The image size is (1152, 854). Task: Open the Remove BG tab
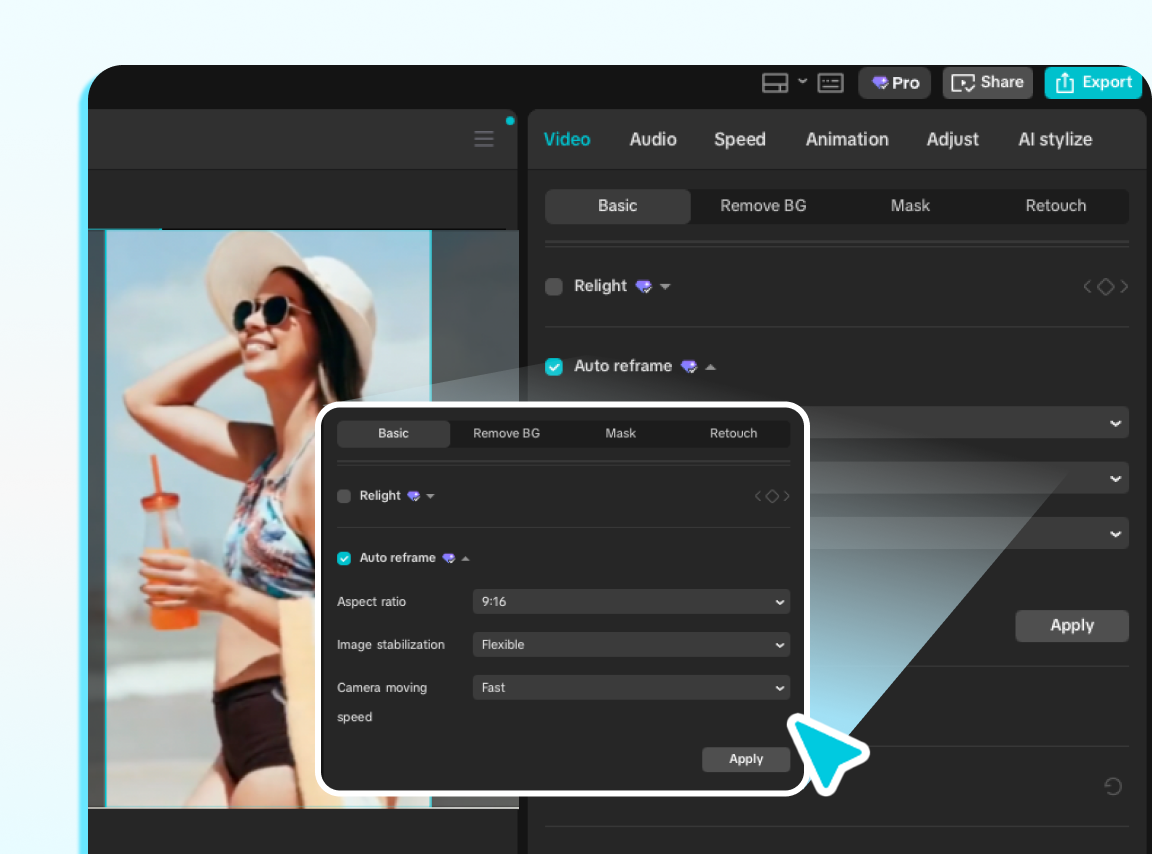pyautogui.click(x=763, y=206)
